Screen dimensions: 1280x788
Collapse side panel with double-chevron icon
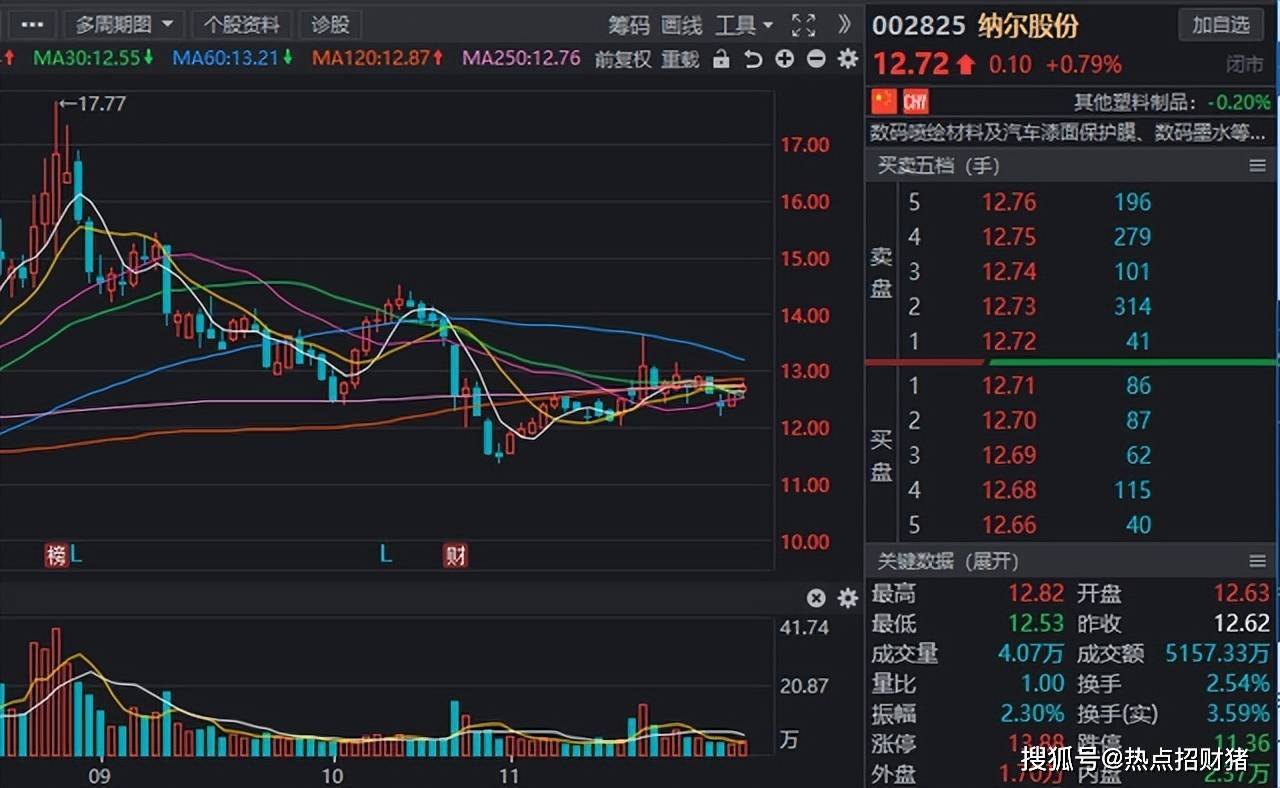coord(845,24)
